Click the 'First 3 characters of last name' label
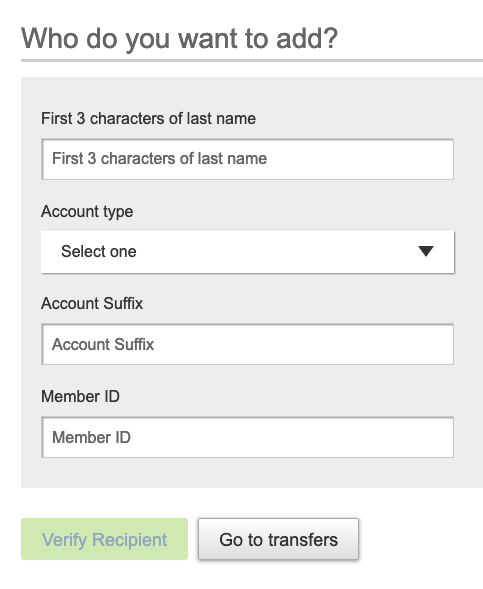 coord(148,119)
